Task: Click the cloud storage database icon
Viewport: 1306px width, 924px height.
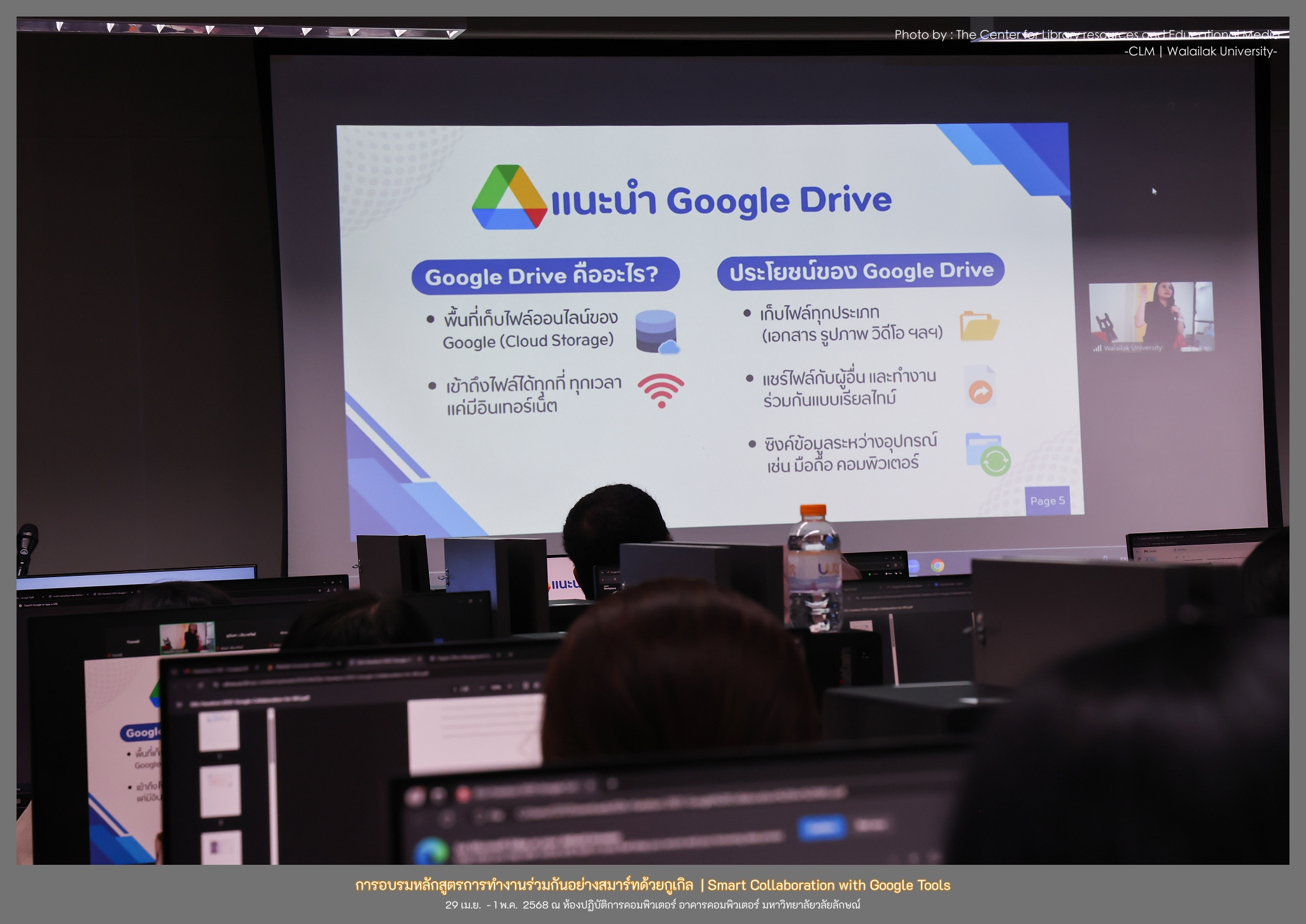Action: point(657,332)
